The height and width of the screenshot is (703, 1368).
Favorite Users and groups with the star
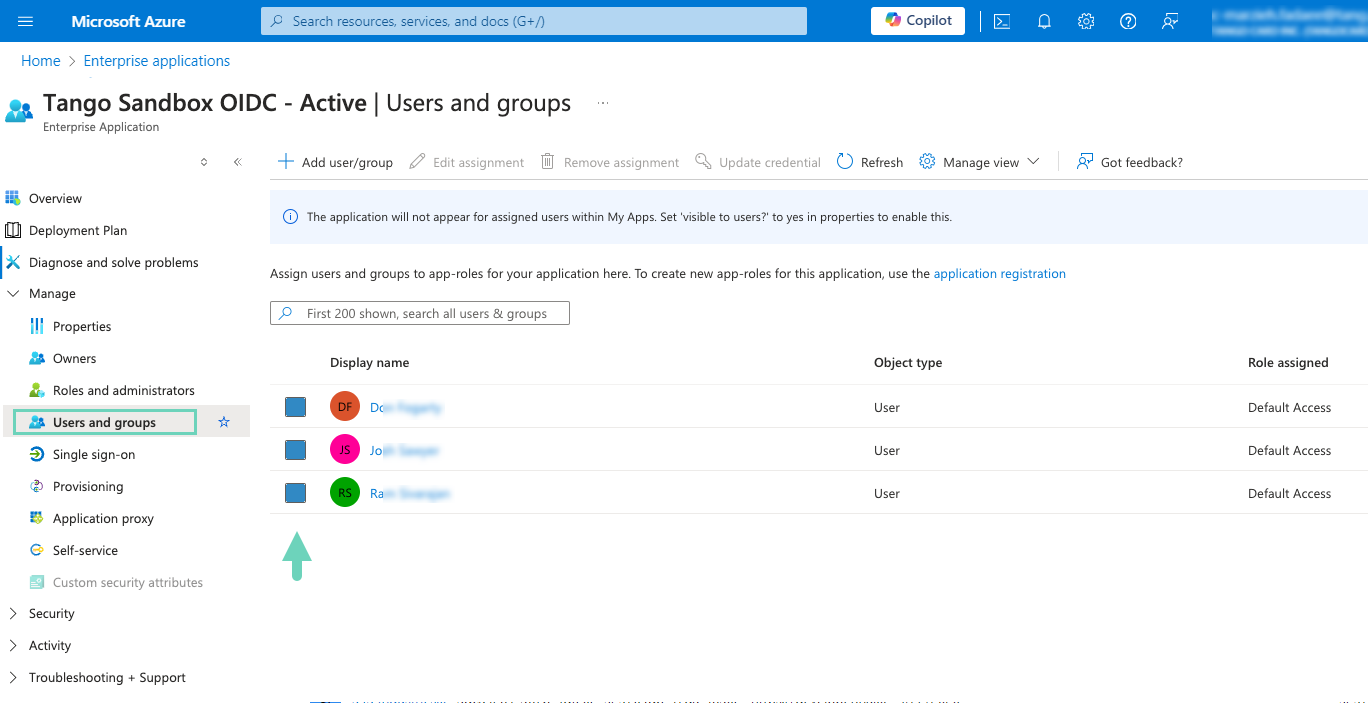tap(224, 422)
